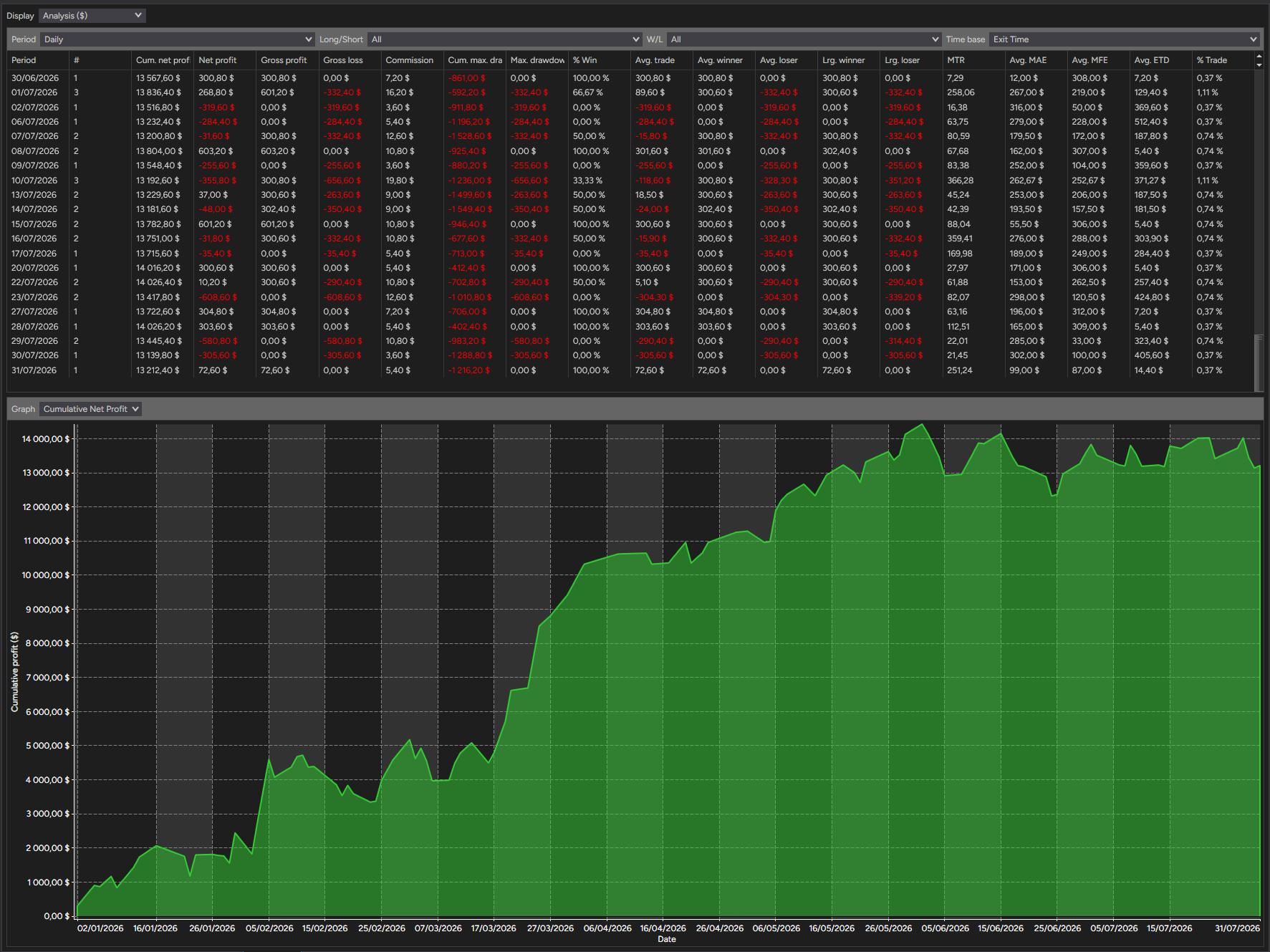Sort by the % Trade column header
Image resolution: width=1270 pixels, height=952 pixels.
pyautogui.click(x=1222, y=60)
